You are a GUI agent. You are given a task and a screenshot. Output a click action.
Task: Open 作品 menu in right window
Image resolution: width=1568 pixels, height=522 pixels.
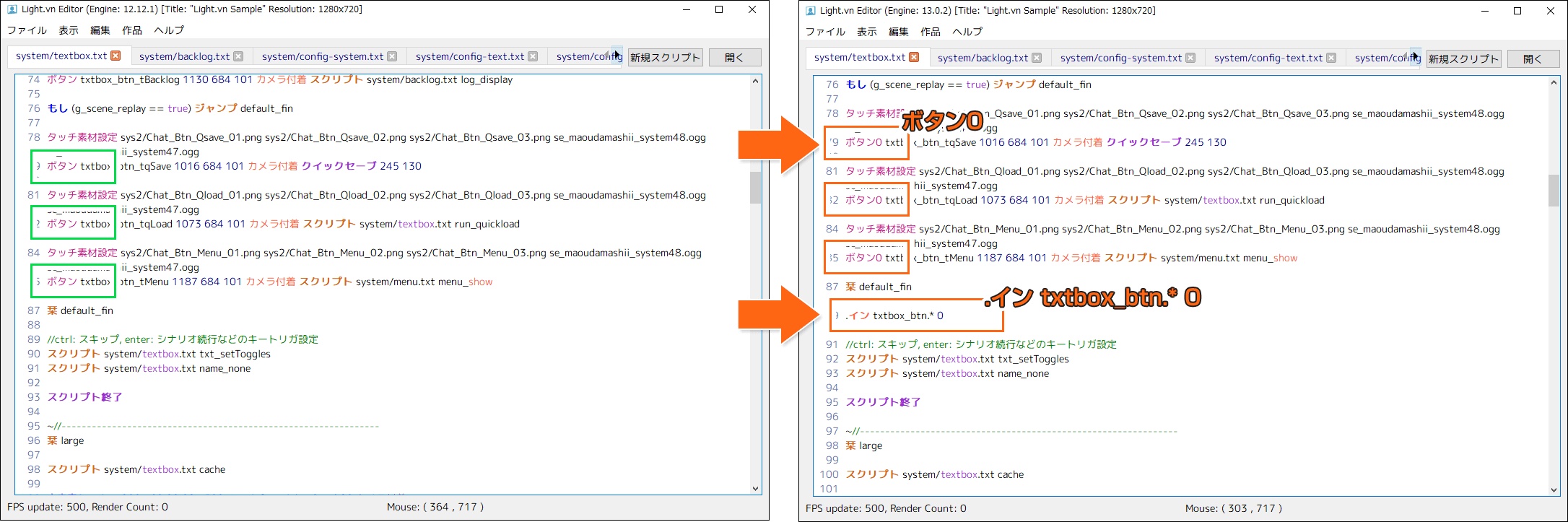pos(931,32)
